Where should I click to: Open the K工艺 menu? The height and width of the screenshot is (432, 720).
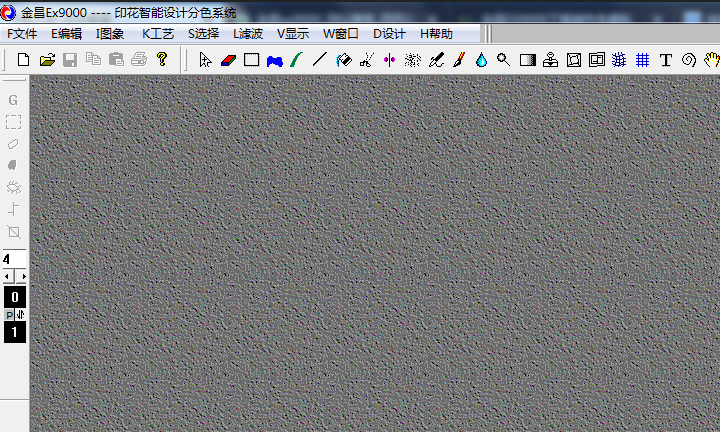pyautogui.click(x=158, y=34)
